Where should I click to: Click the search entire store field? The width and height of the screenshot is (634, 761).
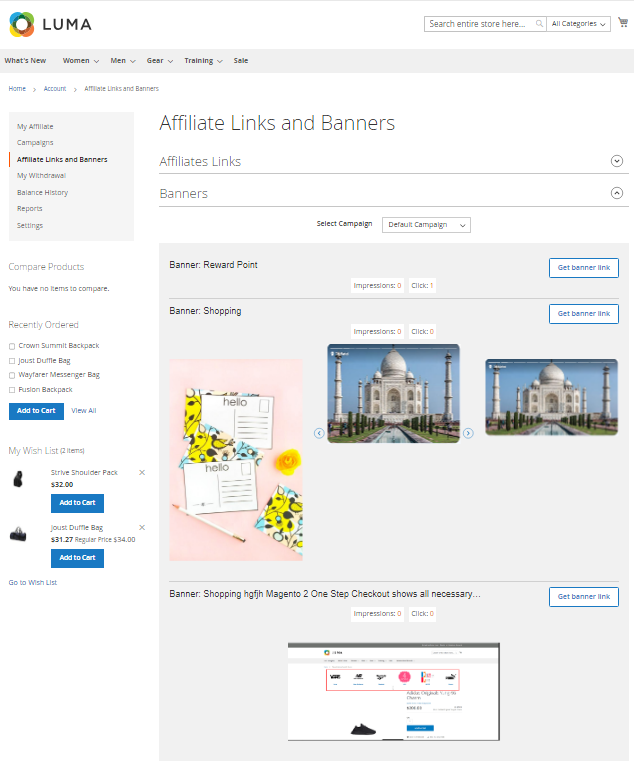click(x=479, y=24)
